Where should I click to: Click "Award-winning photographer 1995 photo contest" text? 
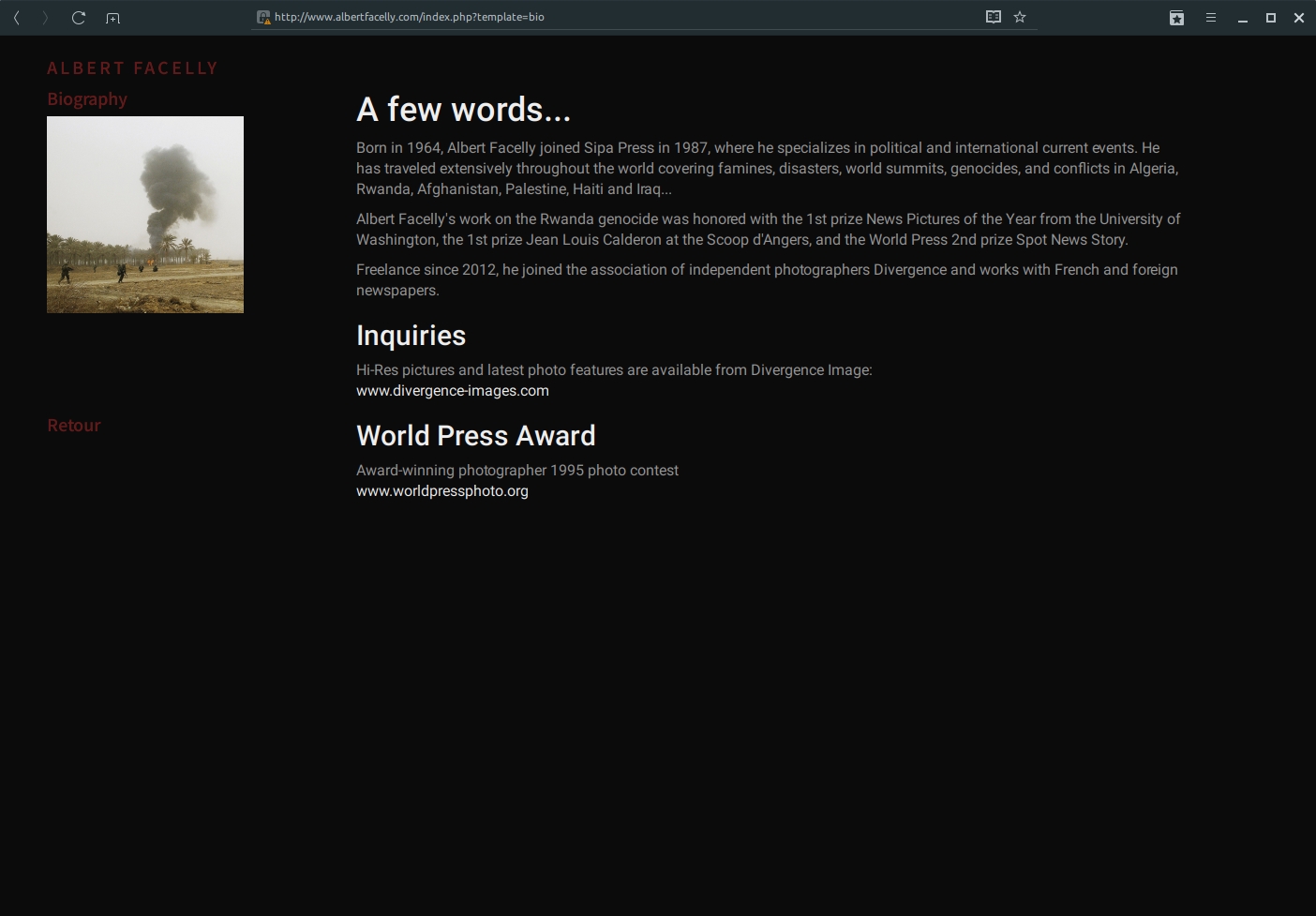tap(517, 471)
